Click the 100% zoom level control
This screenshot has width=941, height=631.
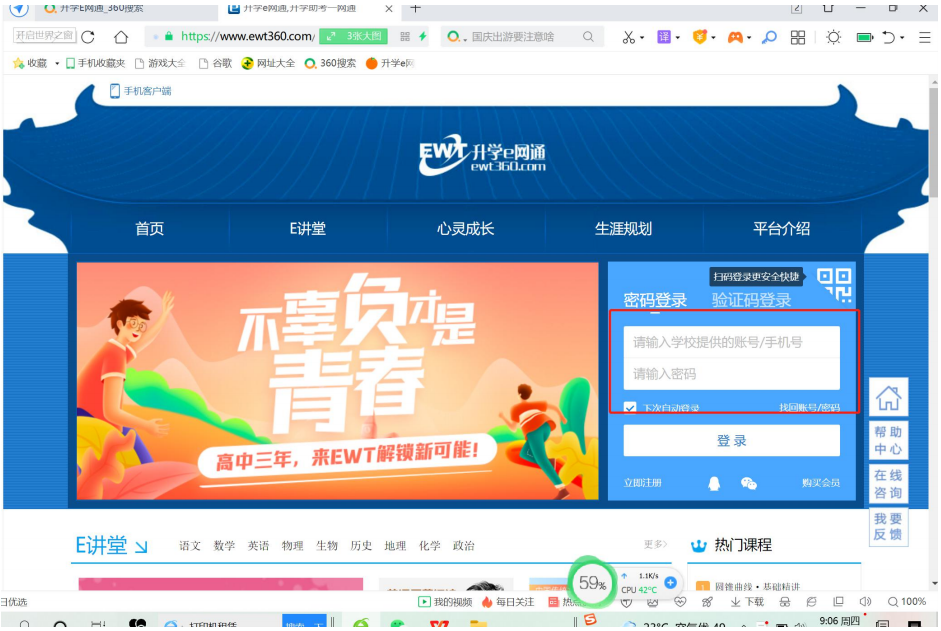click(906, 602)
